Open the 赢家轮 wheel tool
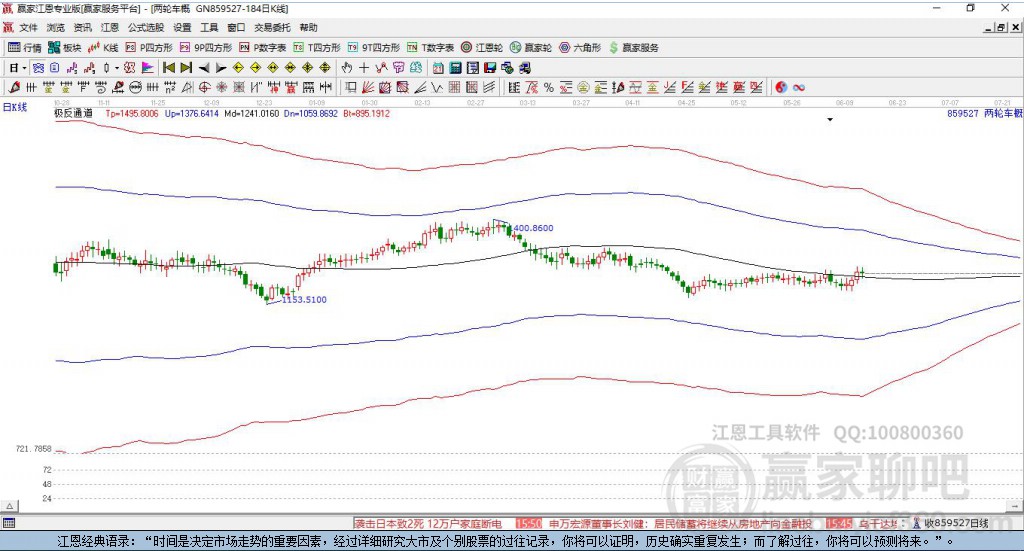This screenshot has height=551, width=1024. (531, 48)
